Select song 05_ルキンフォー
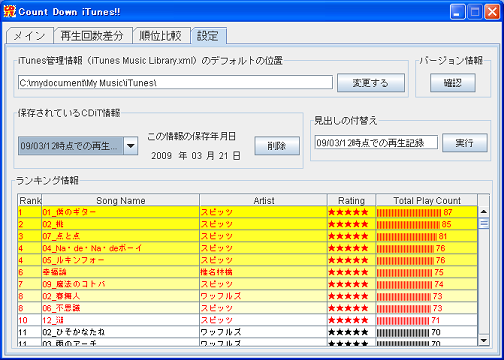Viewport: 504px width, 360px height. click(247, 260)
